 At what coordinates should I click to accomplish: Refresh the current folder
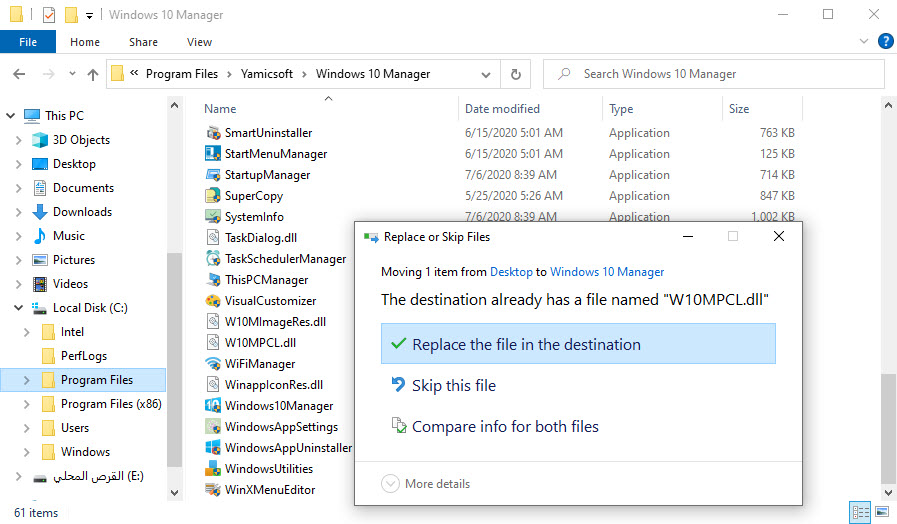click(515, 74)
